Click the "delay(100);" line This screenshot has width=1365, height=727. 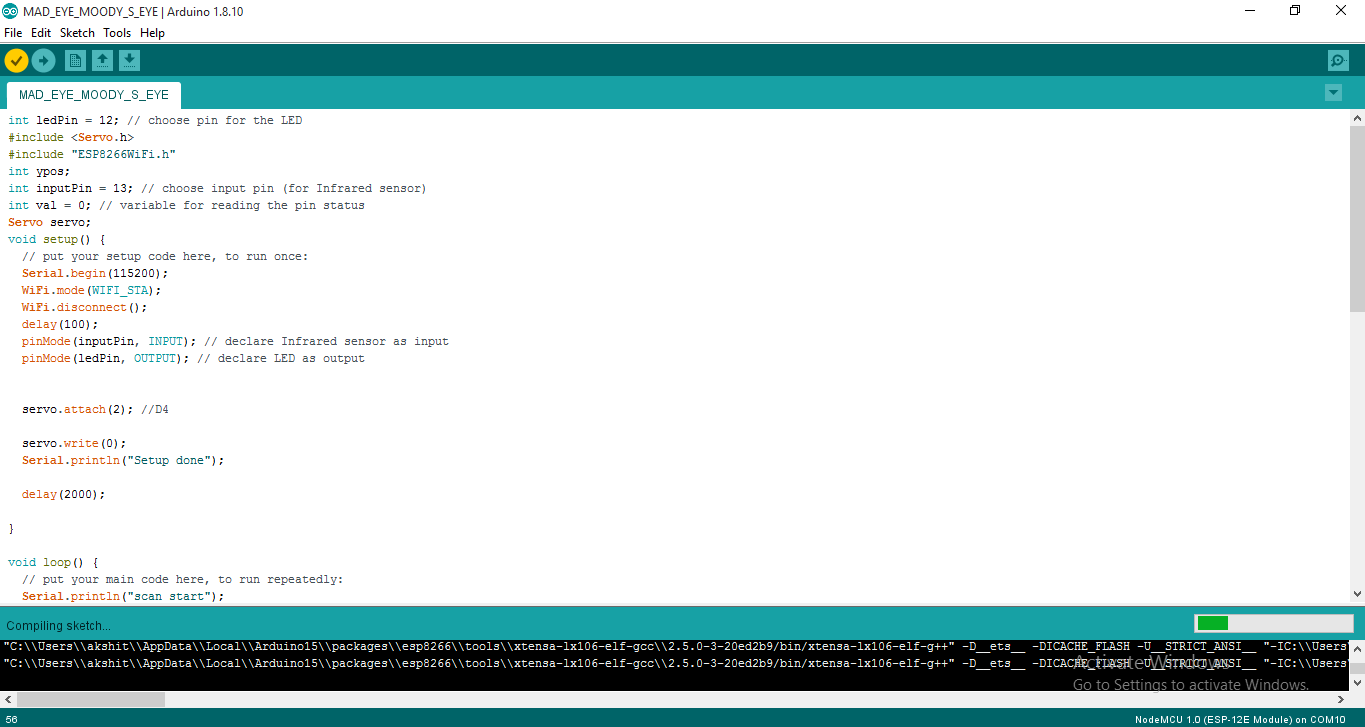pos(60,324)
